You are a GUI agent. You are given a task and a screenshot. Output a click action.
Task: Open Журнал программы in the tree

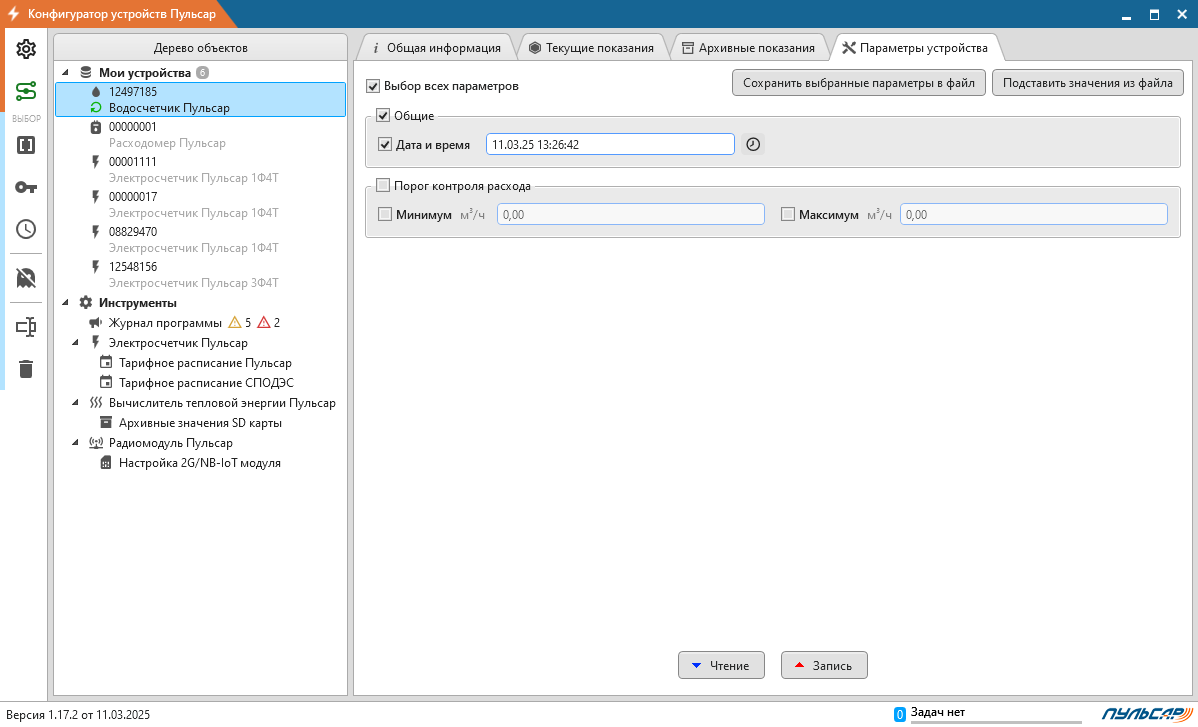[x=165, y=323]
